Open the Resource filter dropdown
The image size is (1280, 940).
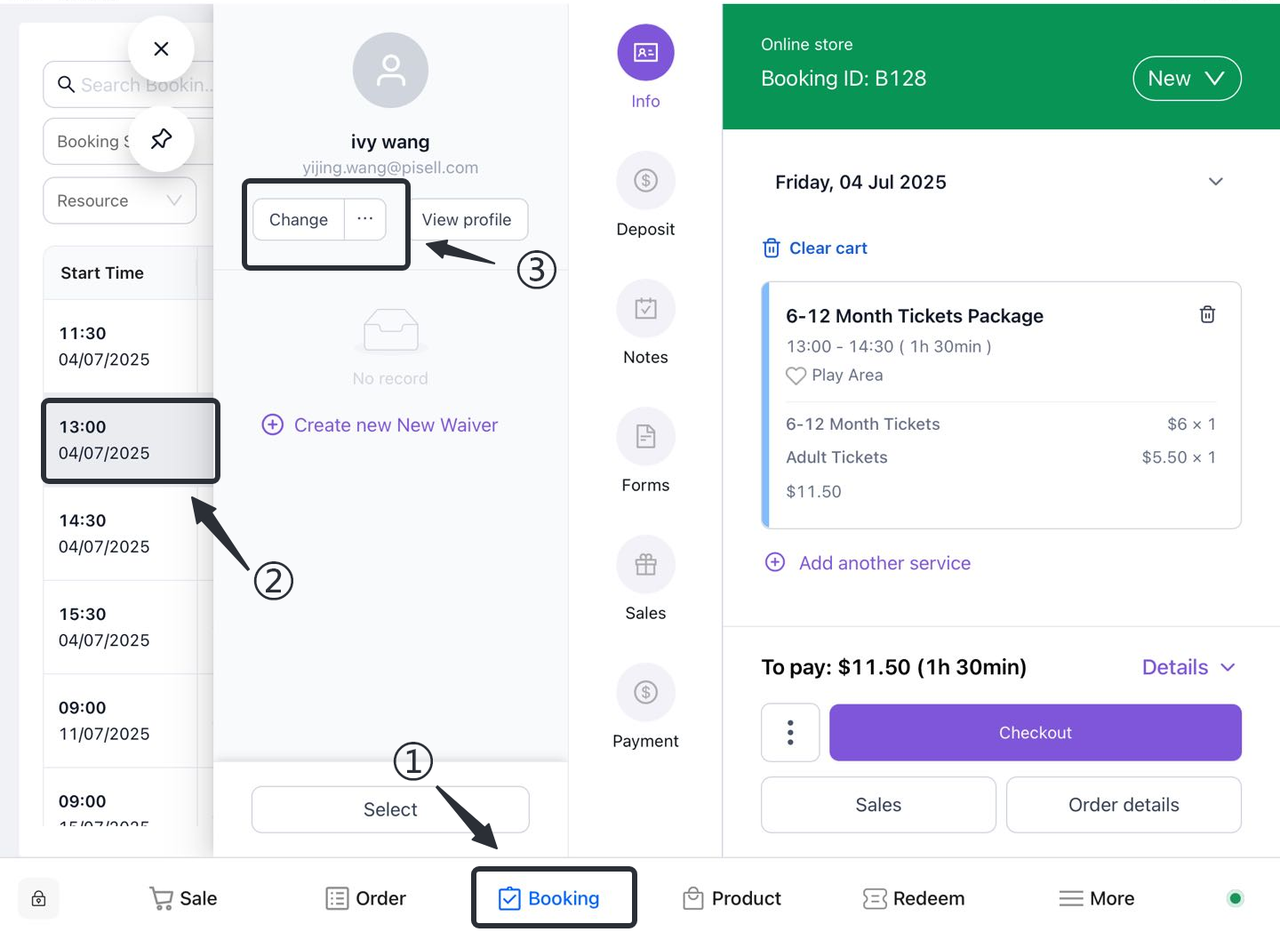point(119,201)
